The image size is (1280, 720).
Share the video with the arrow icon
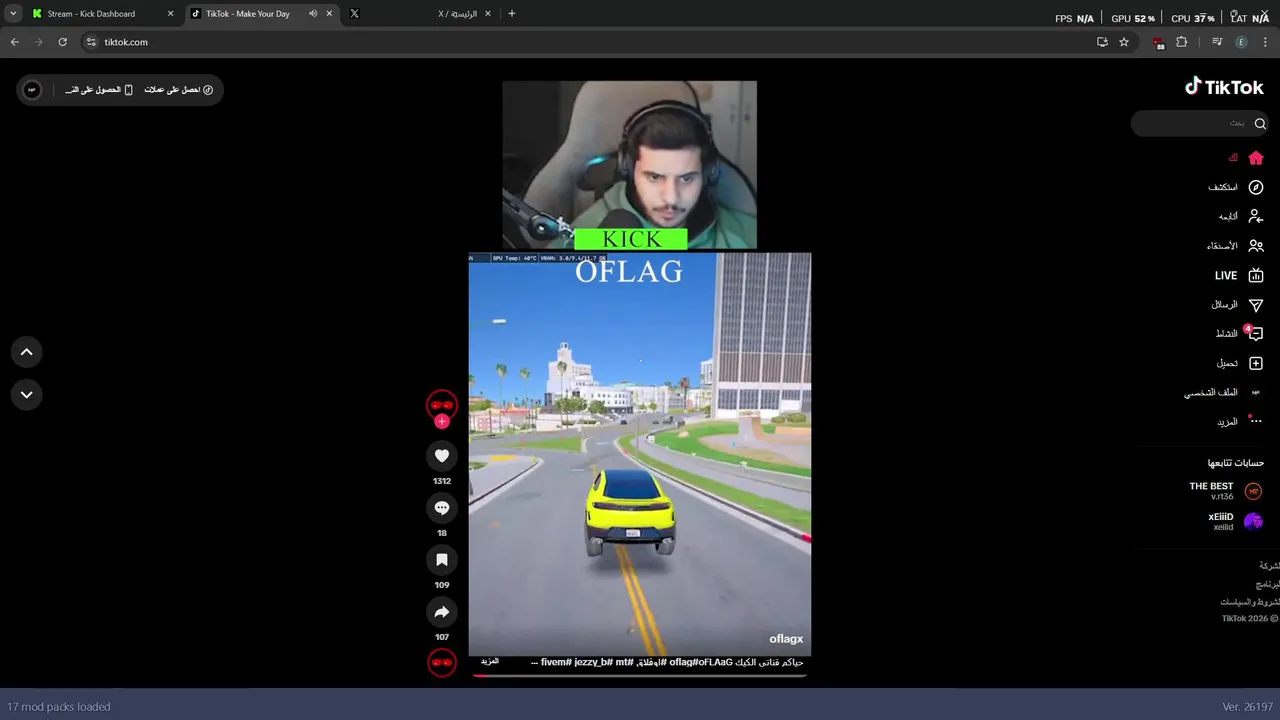point(442,612)
